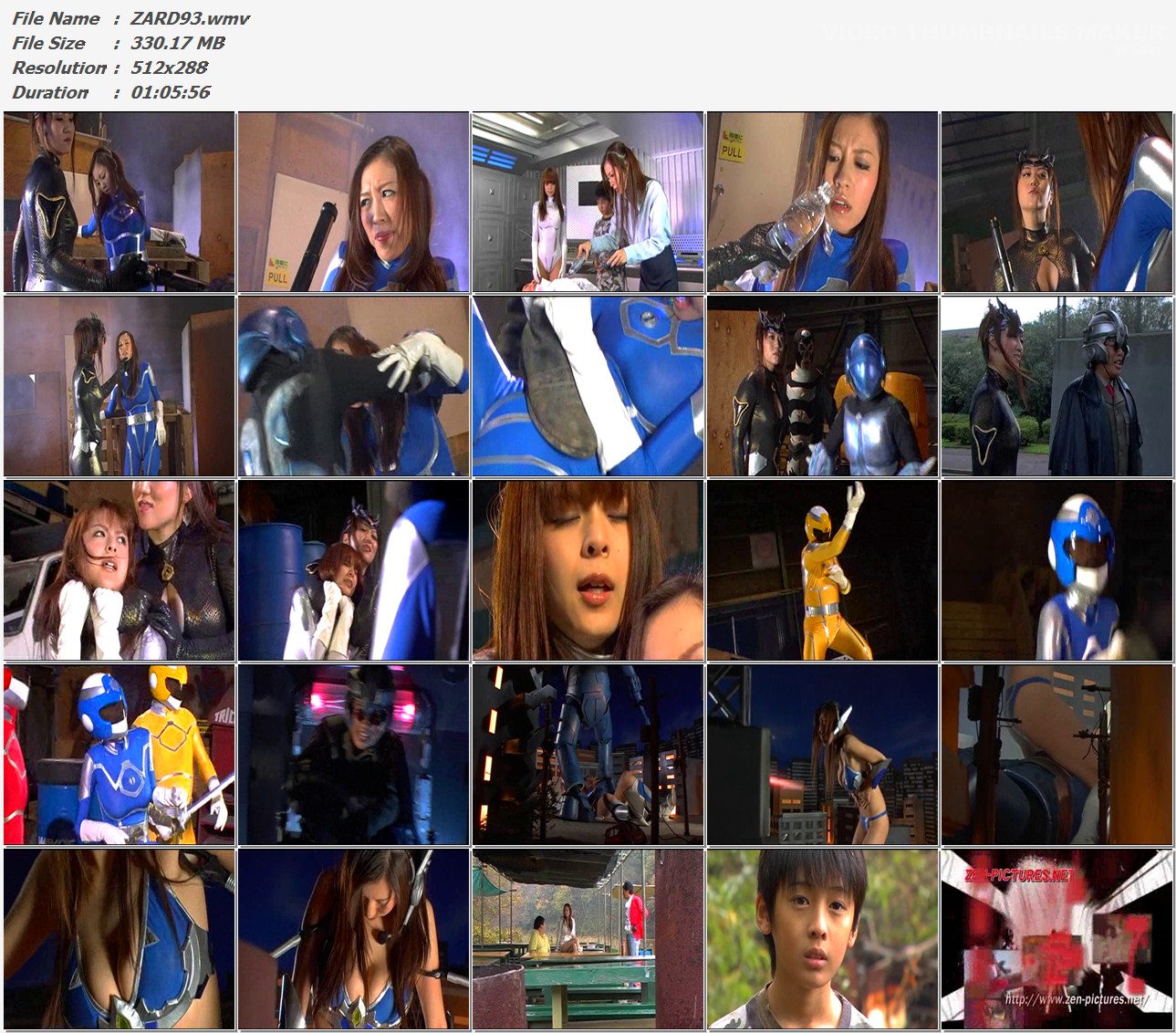Click the Resolution label

tap(59, 68)
